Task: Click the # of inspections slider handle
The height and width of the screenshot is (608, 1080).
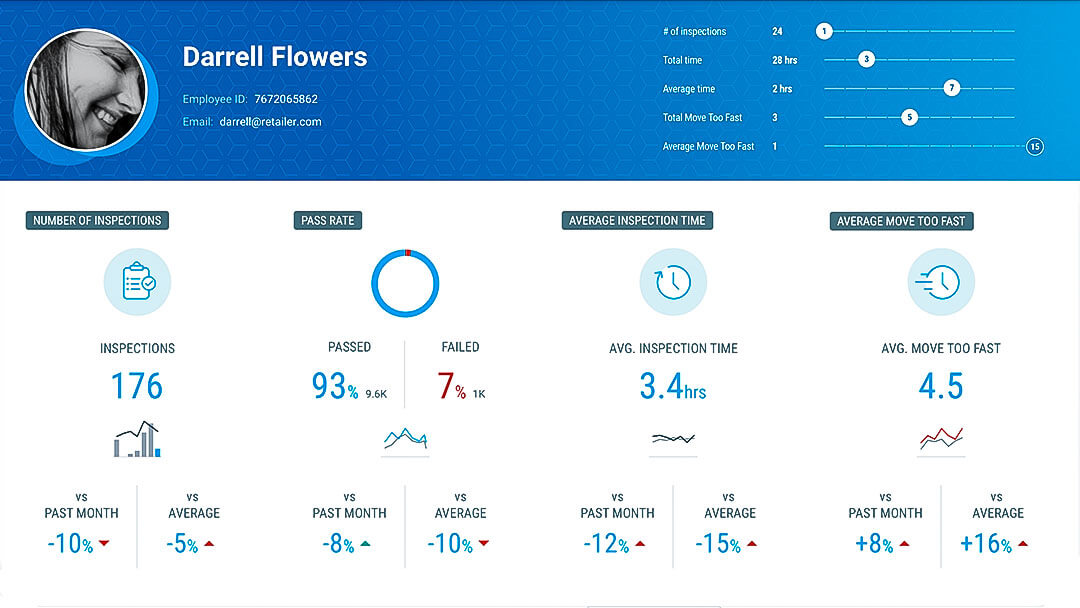Action: tap(824, 32)
